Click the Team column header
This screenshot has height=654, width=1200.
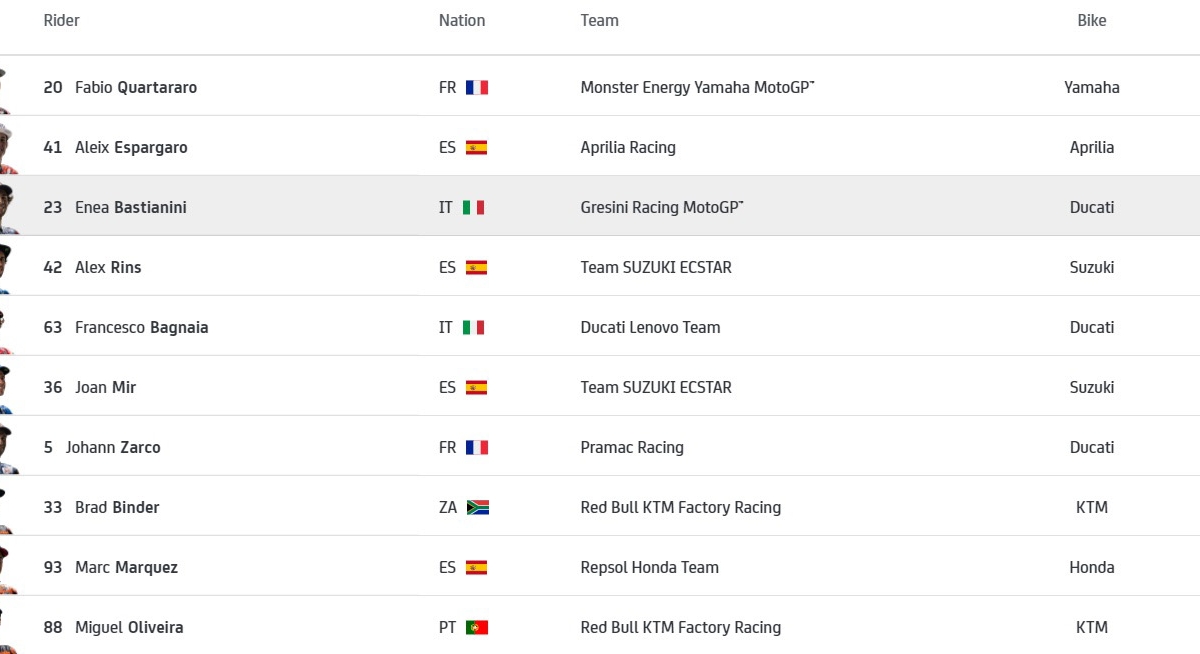tap(599, 21)
